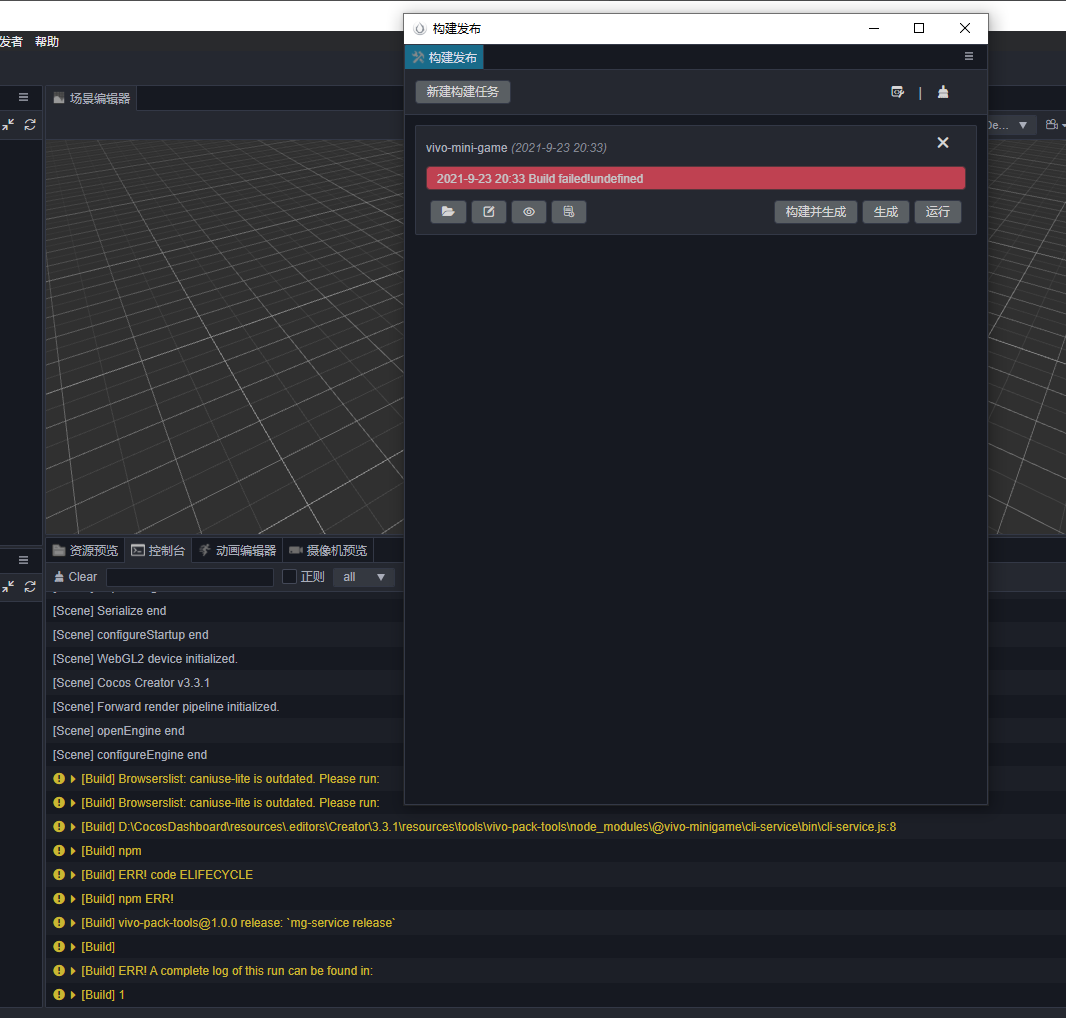This screenshot has width=1066, height=1018.
Task: Expand vivo-pack-tools@1.0.0 release log entry
Action: pos(73,923)
